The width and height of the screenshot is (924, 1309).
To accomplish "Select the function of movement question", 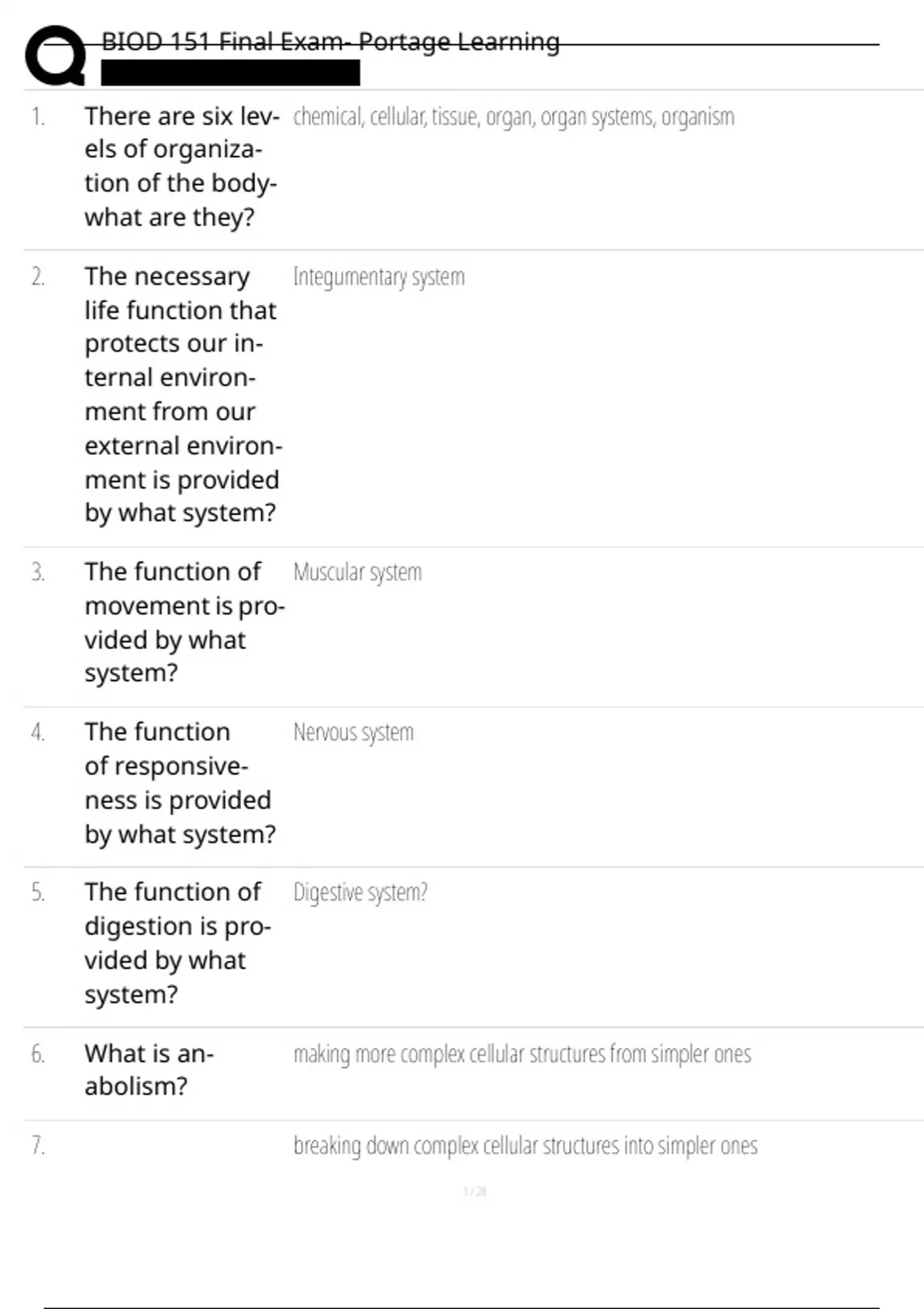I will (184, 622).
